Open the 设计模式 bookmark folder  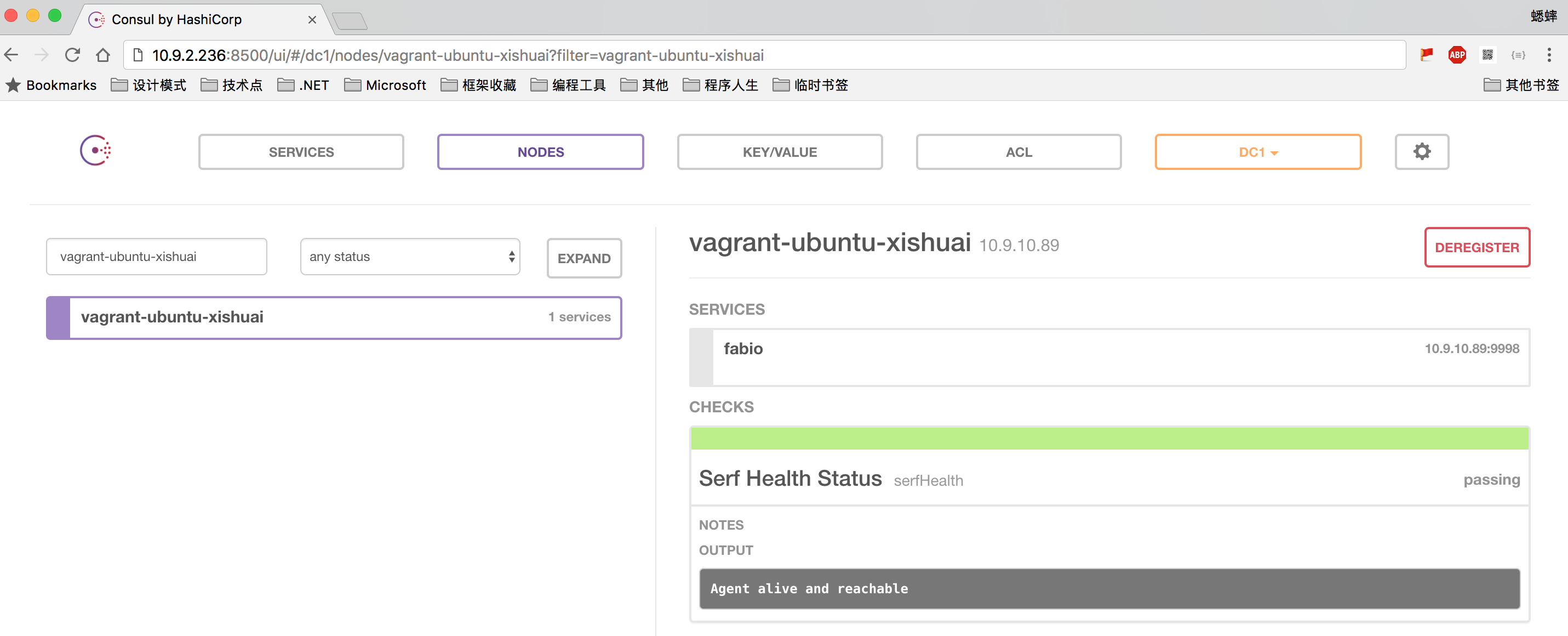(x=148, y=86)
